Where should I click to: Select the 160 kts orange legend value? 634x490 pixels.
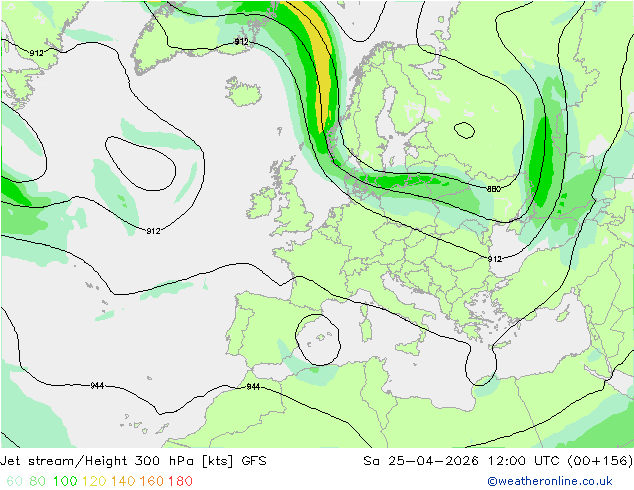(152, 481)
